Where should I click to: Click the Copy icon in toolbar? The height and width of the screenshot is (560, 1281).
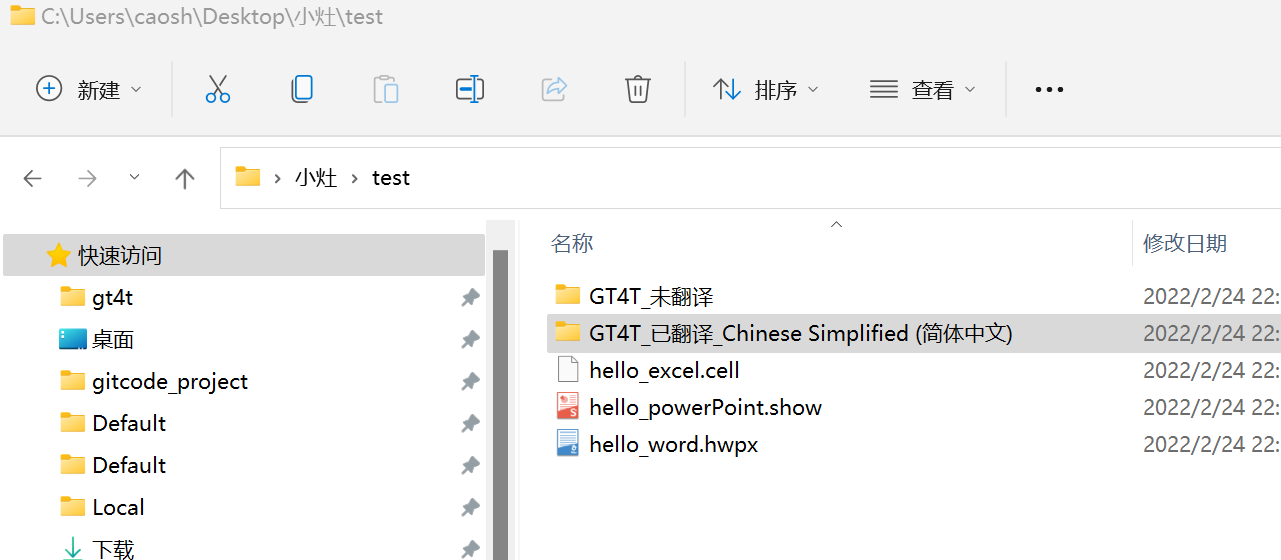coord(301,89)
